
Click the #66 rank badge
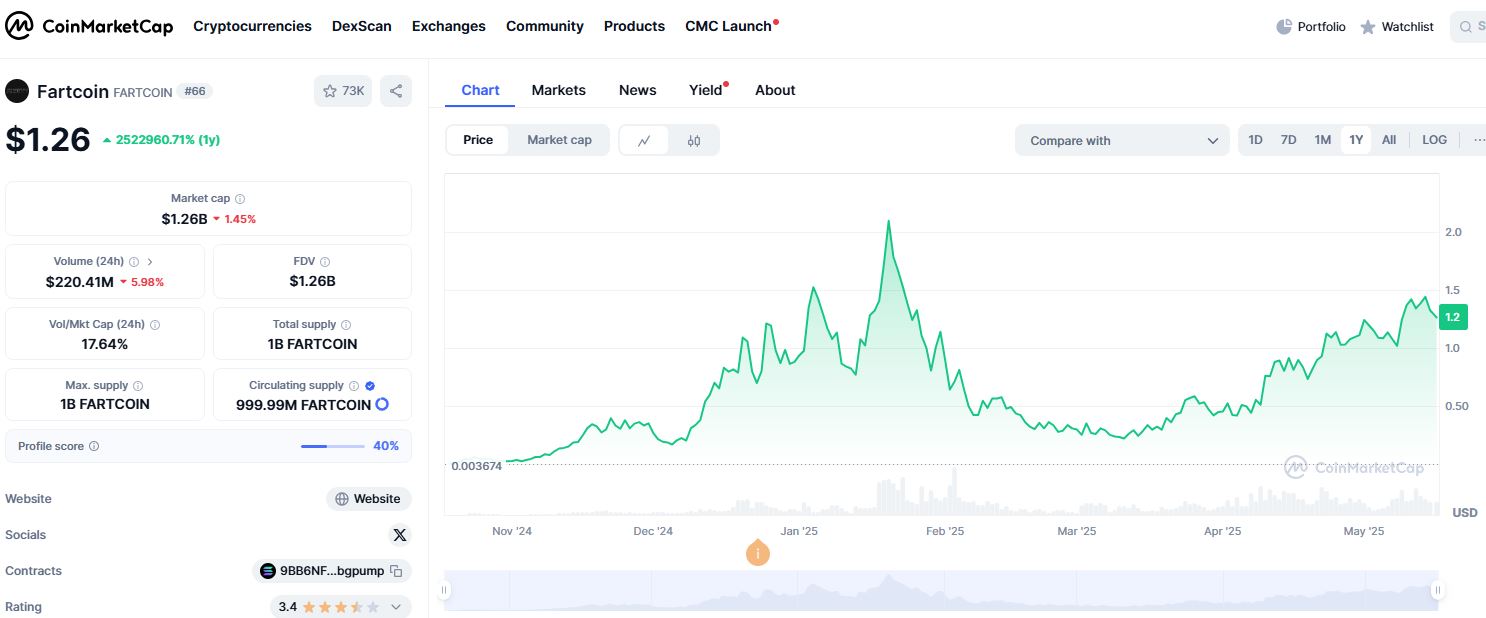coord(195,91)
